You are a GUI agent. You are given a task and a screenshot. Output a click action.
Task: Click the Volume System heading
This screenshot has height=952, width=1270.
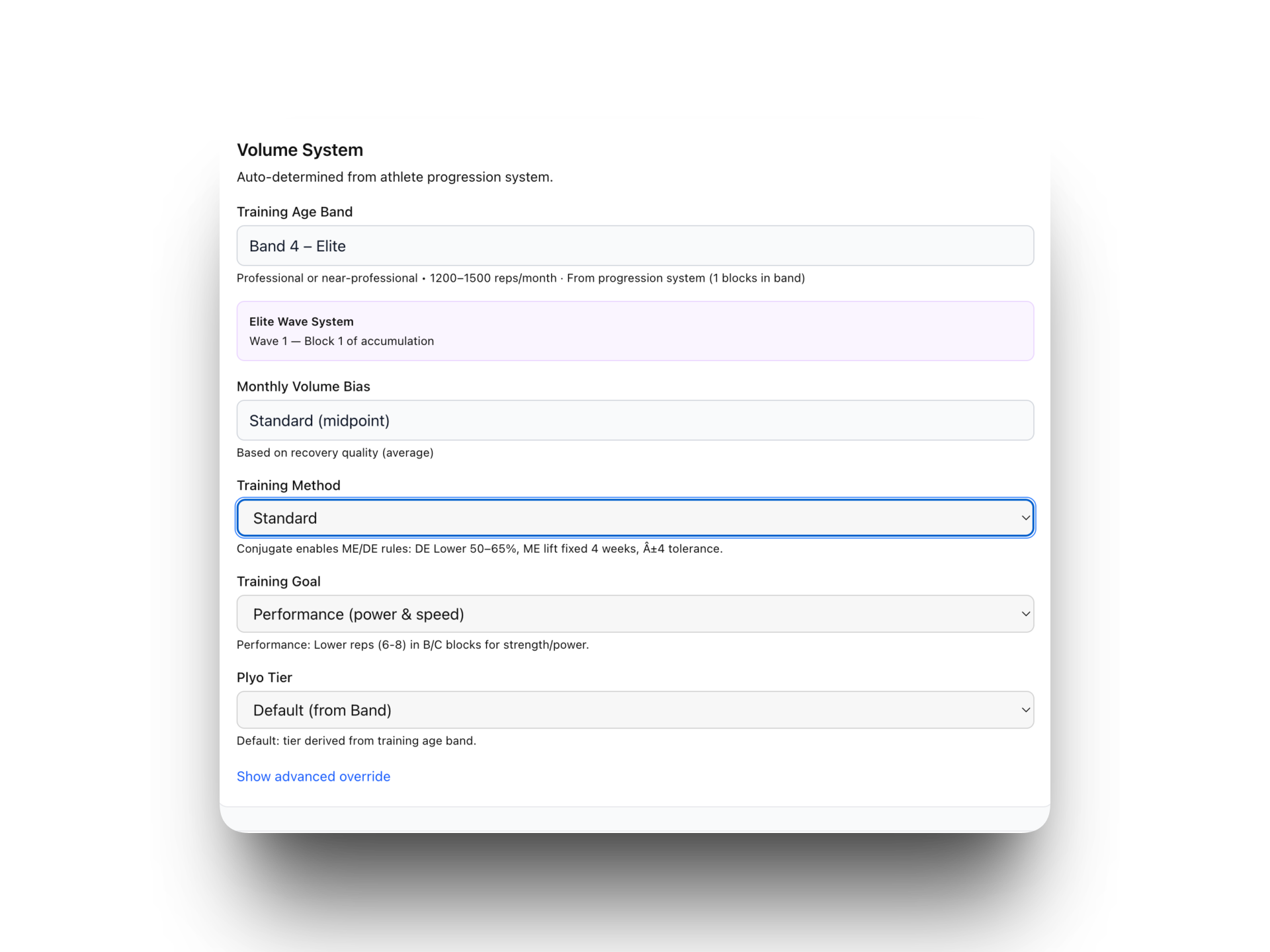click(300, 150)
